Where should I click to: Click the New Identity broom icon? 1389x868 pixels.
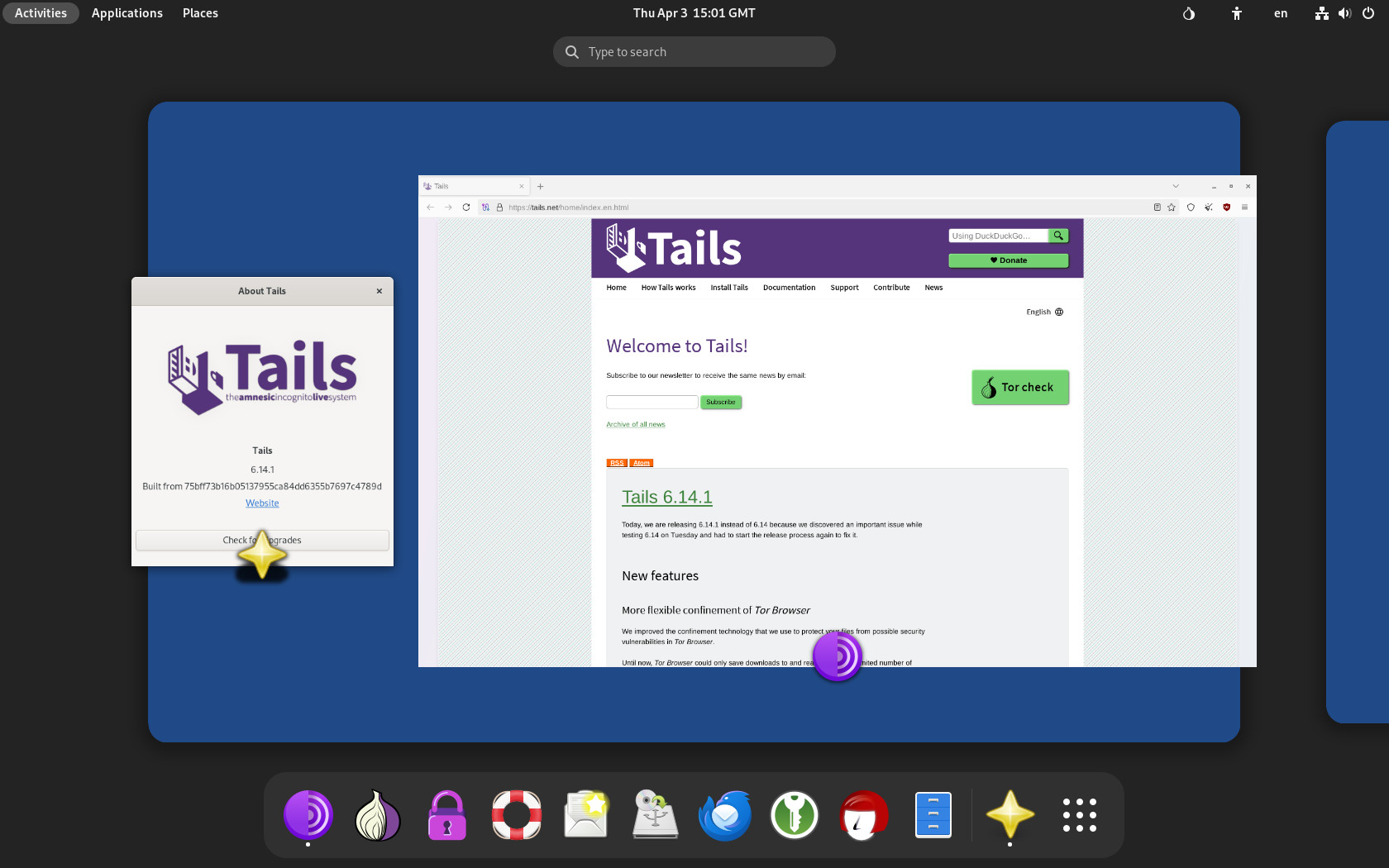pos(1209,207)
